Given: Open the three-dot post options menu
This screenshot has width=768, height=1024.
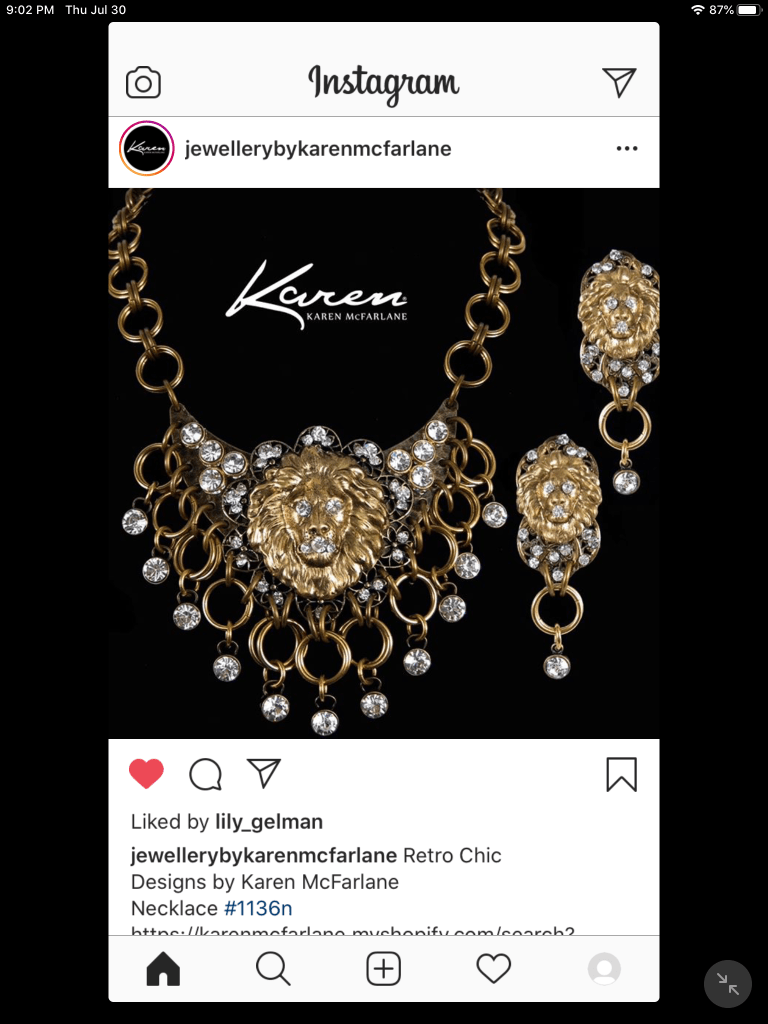Looking at the screenshot, I should click(x=627, y=148).
